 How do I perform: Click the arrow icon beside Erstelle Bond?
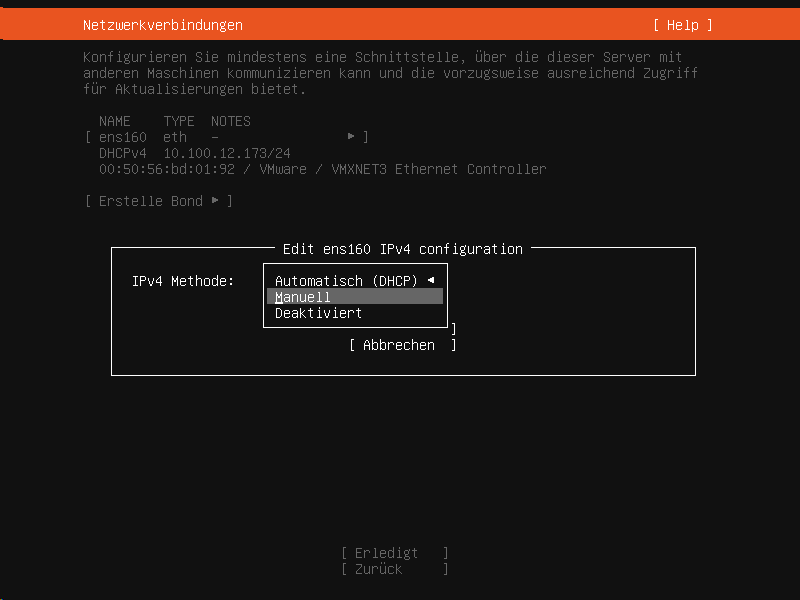(x=215, y=201)
